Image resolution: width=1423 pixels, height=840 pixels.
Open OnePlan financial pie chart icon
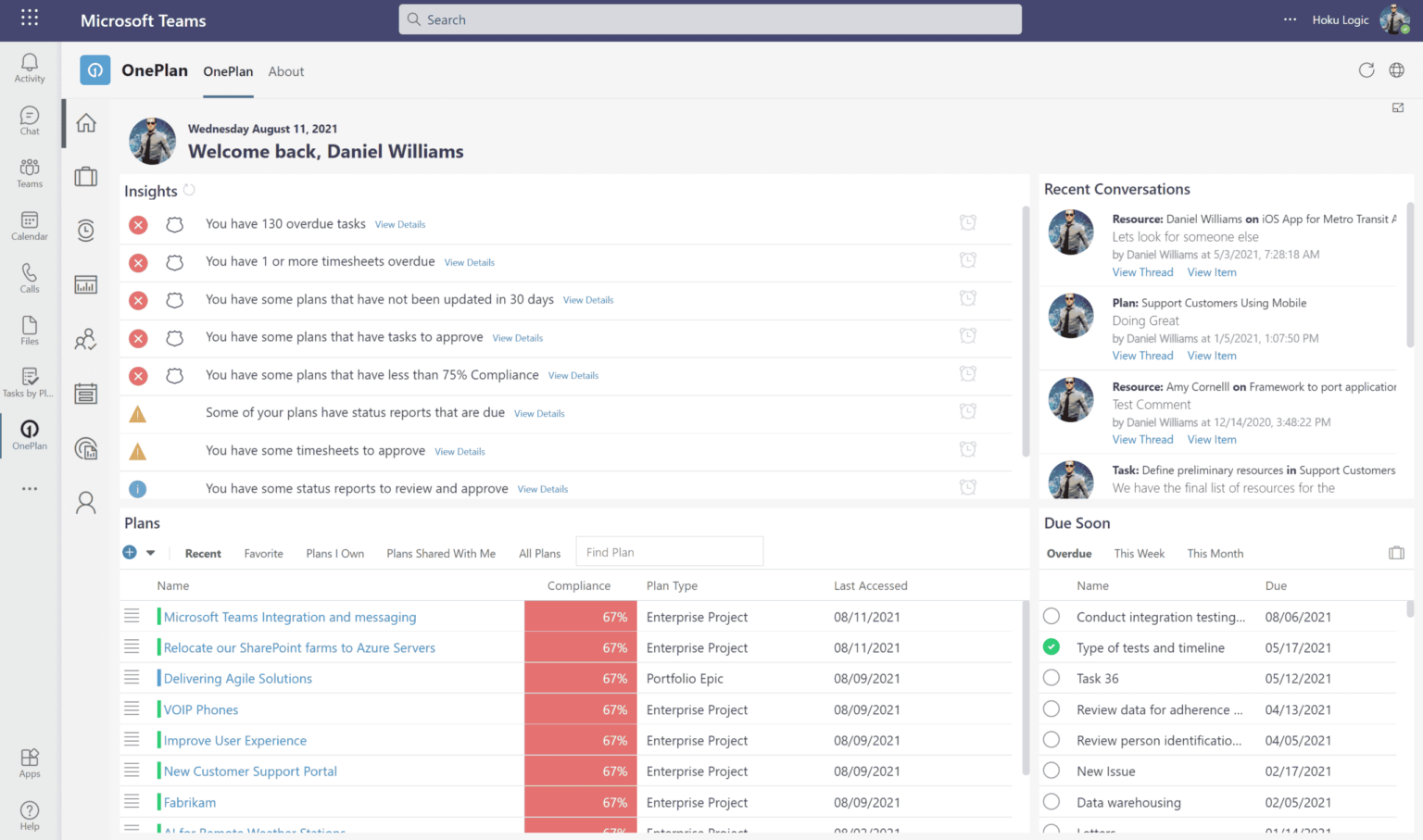(x=86, y=448)
